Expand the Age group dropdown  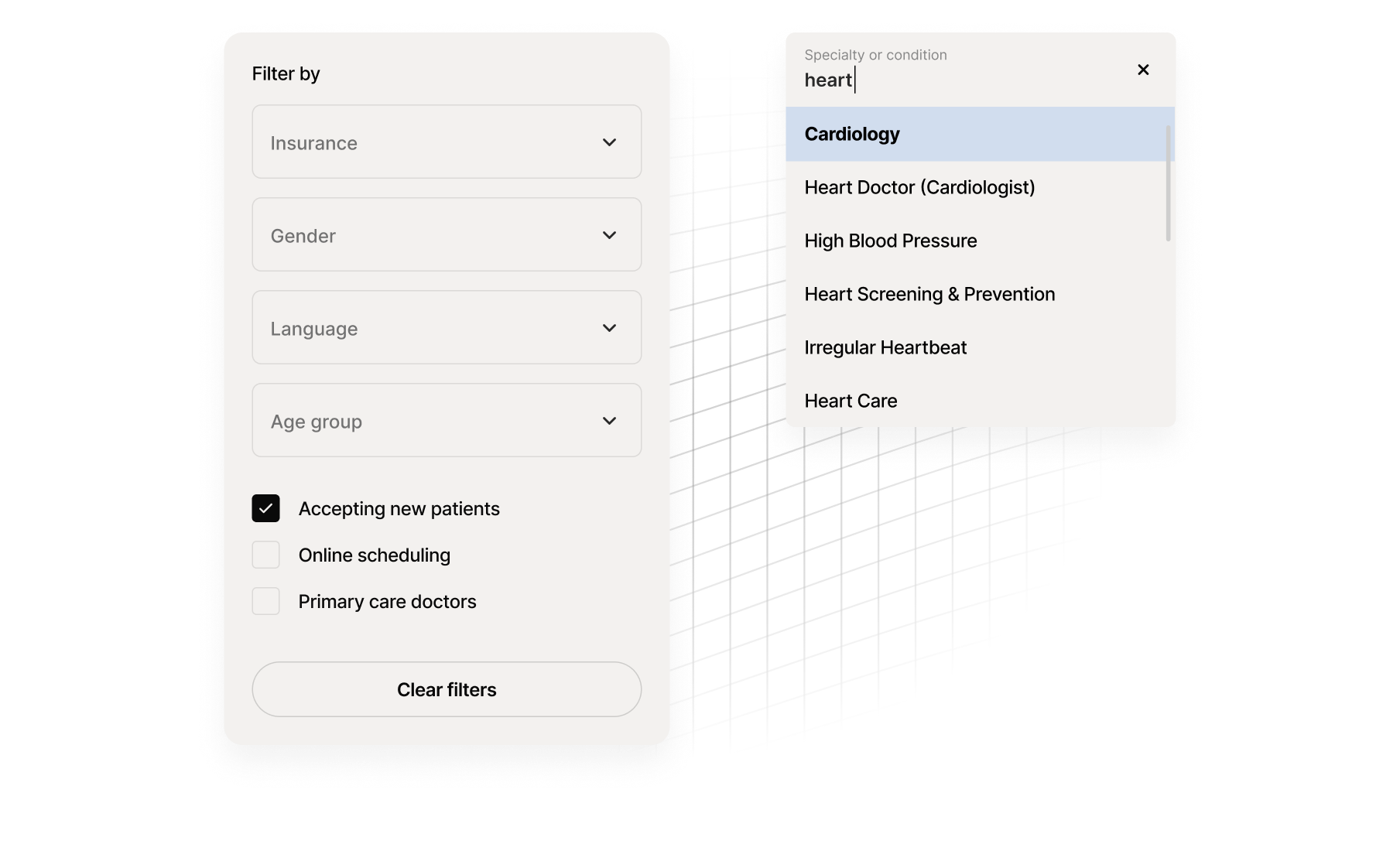[x=447, y=421]
